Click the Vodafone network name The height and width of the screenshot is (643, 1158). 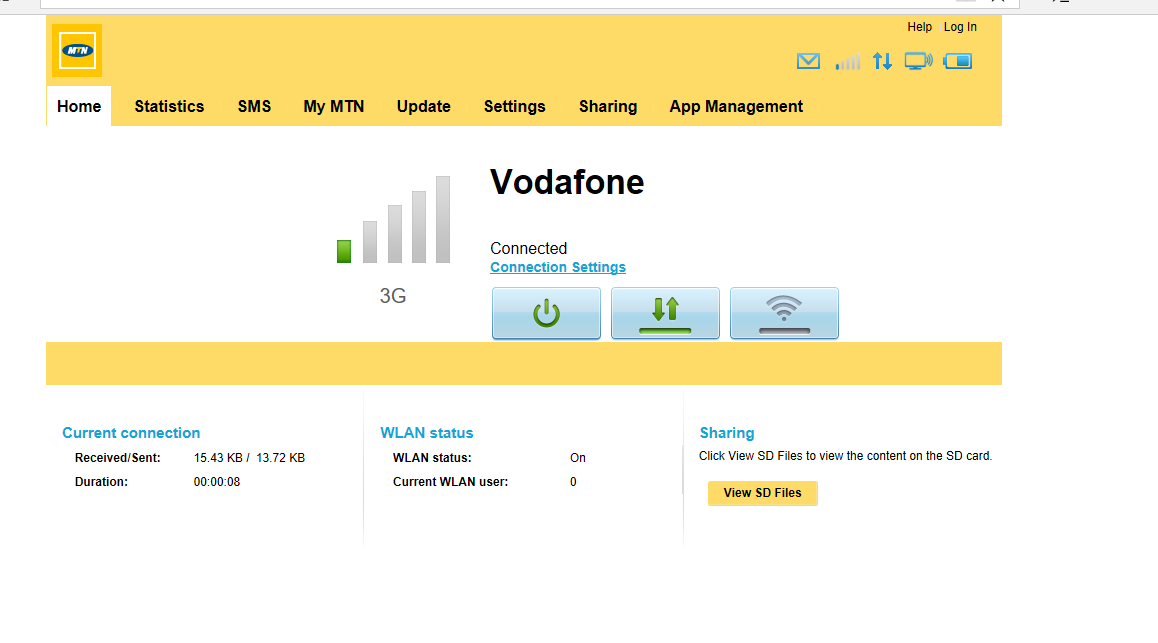tap(567, 182)
